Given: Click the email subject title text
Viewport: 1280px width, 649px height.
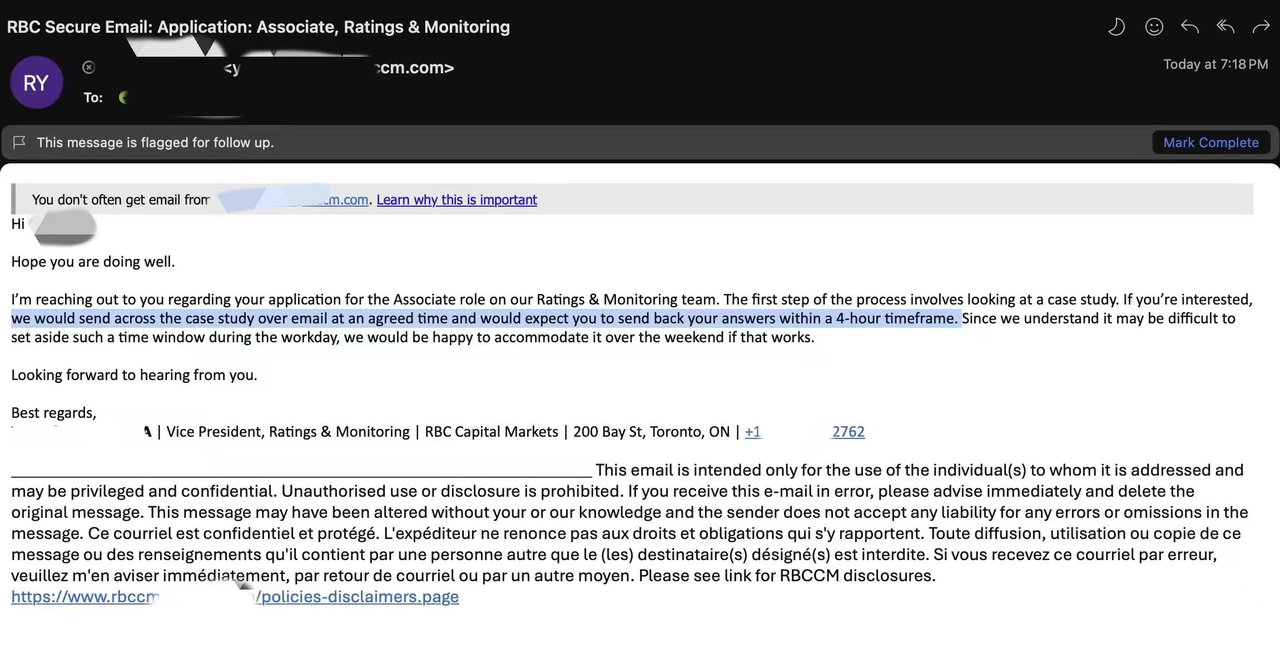Looking at the screenshot, I should (x=258, y=27).
